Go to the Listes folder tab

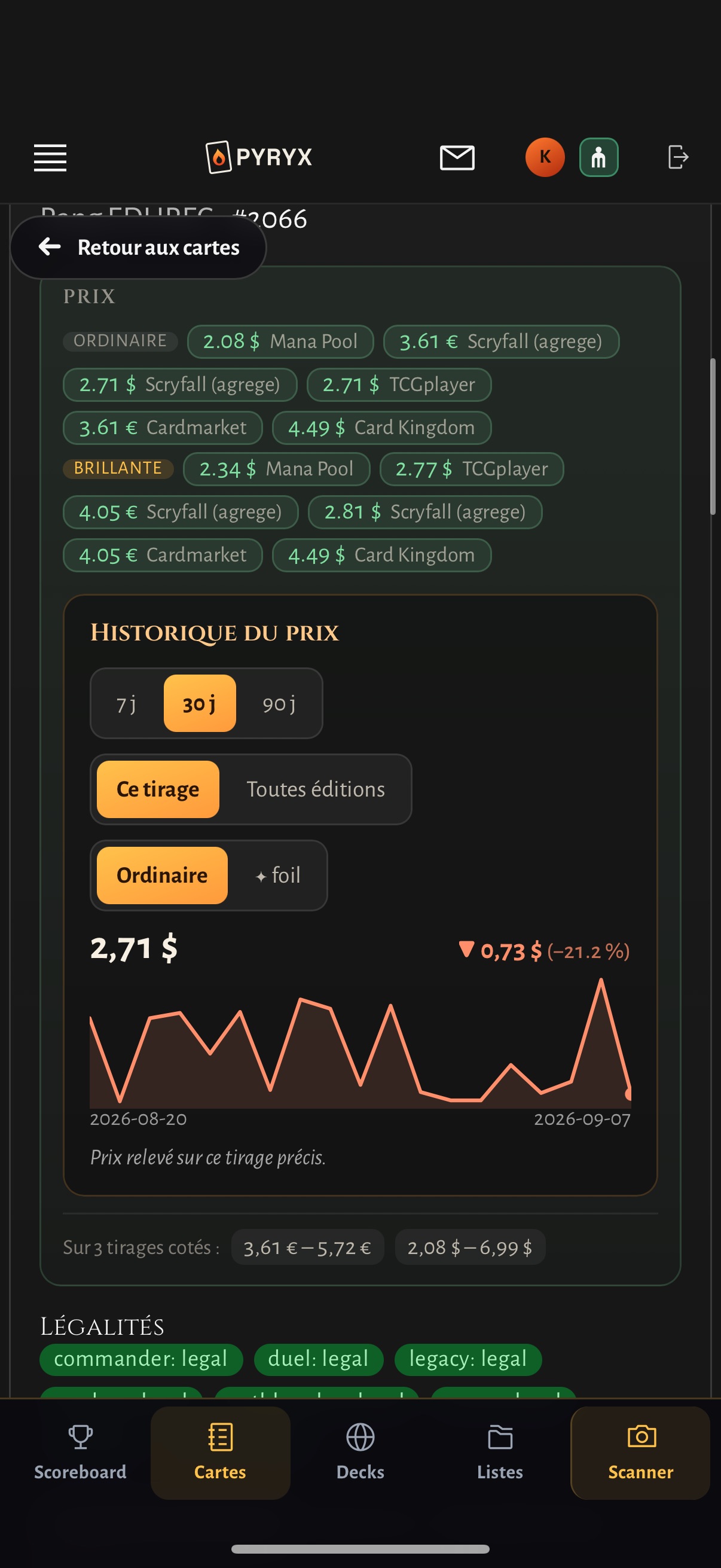click(x=500, y=1453)
